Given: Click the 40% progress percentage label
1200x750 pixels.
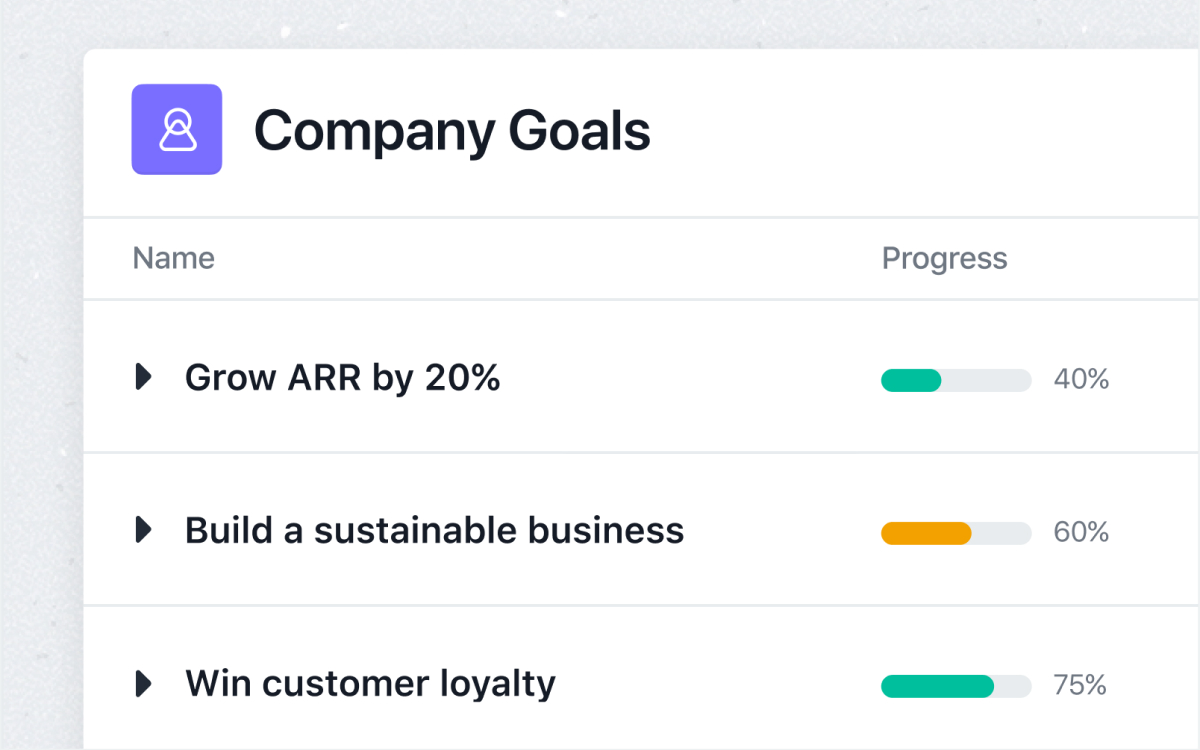Looking at the screenshot, I should click(x=1081, y=380).
